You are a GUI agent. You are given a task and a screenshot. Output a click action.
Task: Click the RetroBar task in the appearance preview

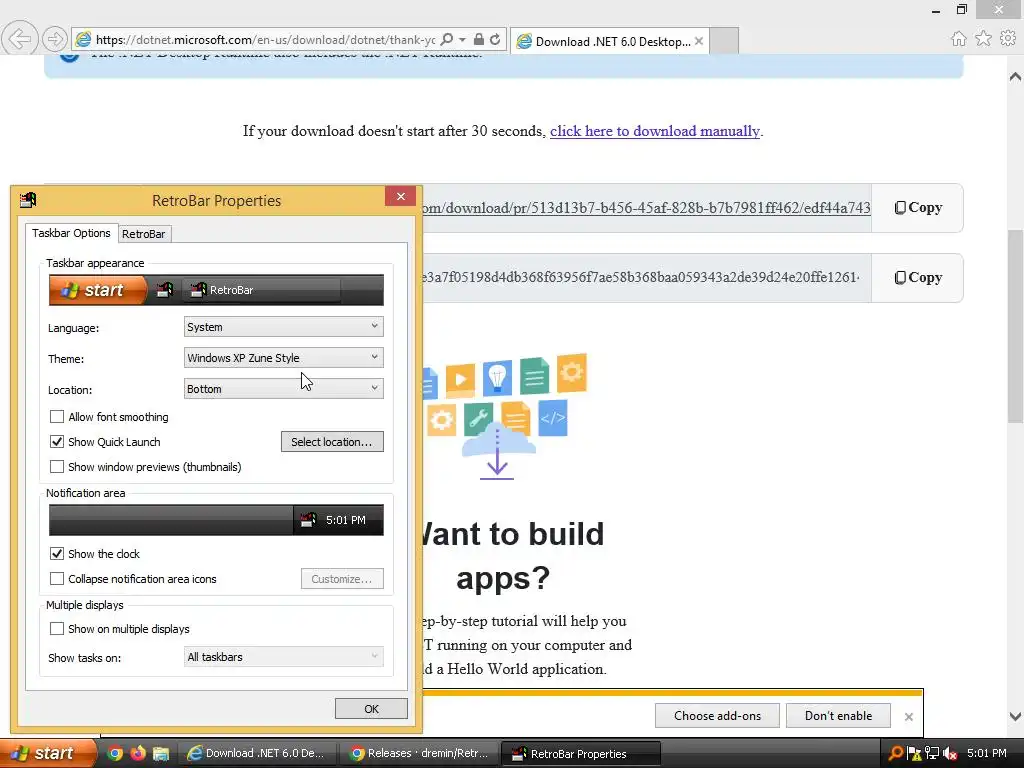click(x=261, y=290)
